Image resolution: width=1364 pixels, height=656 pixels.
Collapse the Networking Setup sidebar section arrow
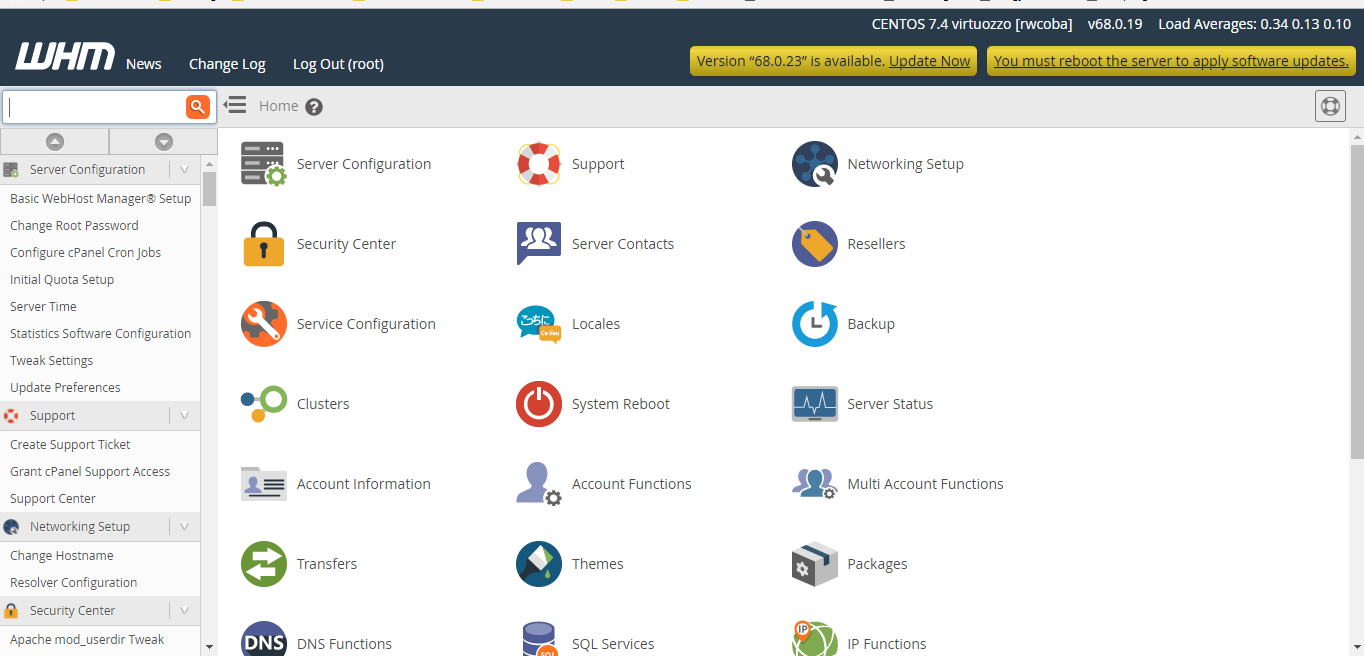pos(184,527)
